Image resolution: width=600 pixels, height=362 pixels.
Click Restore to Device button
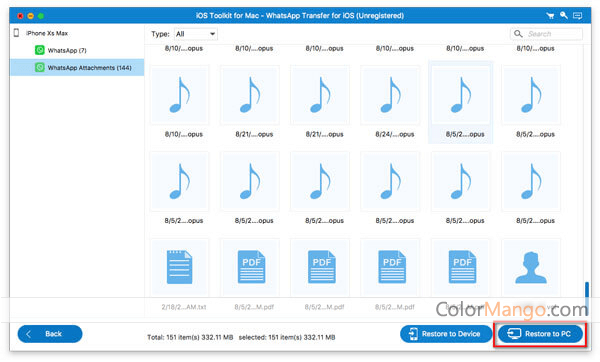(x=446, y=334)
